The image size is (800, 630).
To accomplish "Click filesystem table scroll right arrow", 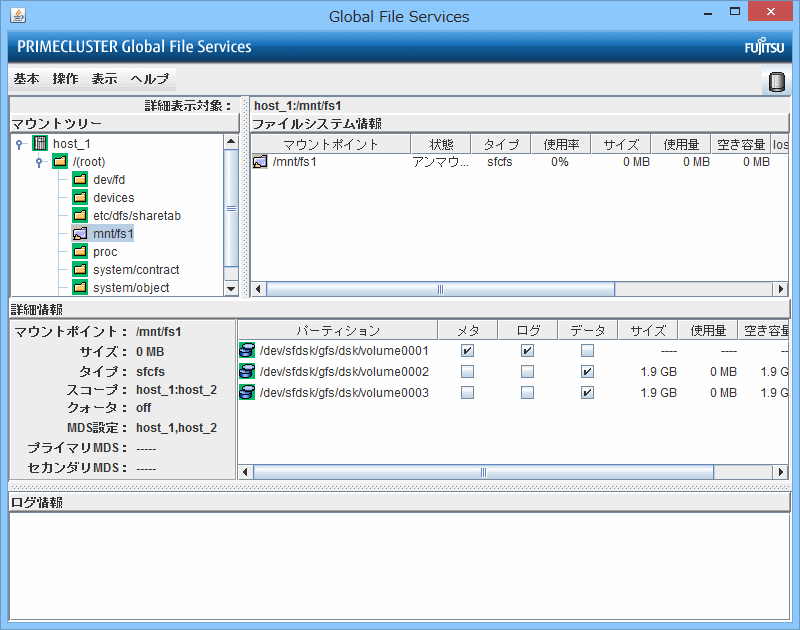I will 781,289.
